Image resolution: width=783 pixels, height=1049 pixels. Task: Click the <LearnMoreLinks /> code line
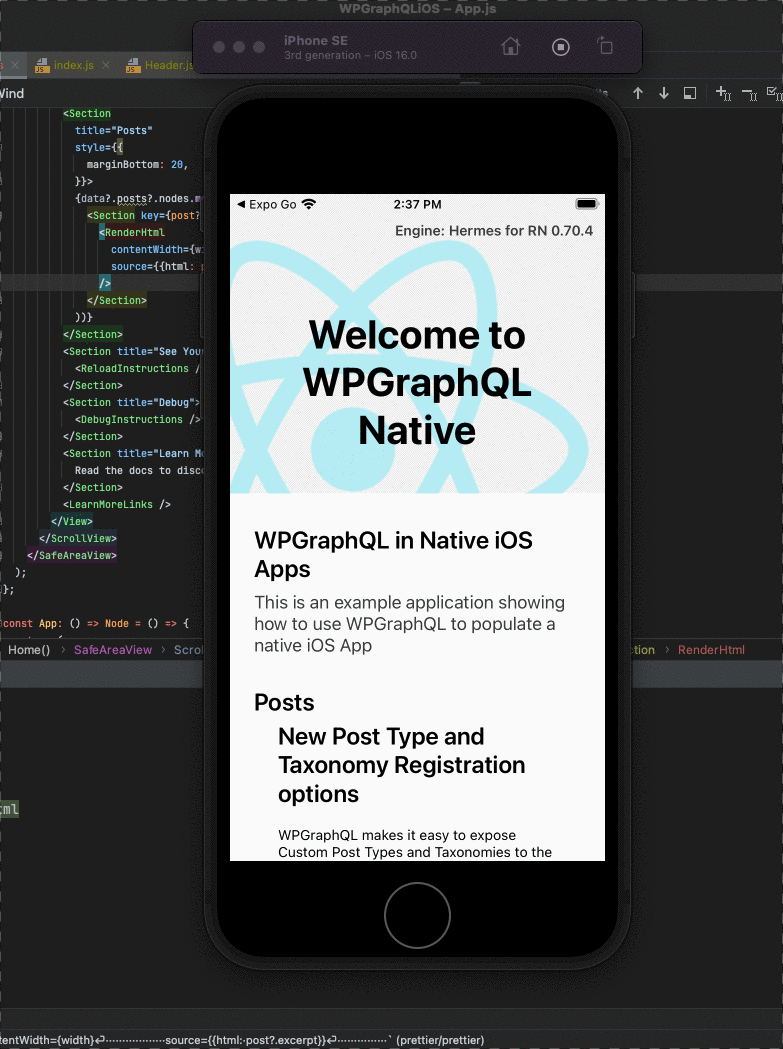pyautogui.click(x=117, y=504)
